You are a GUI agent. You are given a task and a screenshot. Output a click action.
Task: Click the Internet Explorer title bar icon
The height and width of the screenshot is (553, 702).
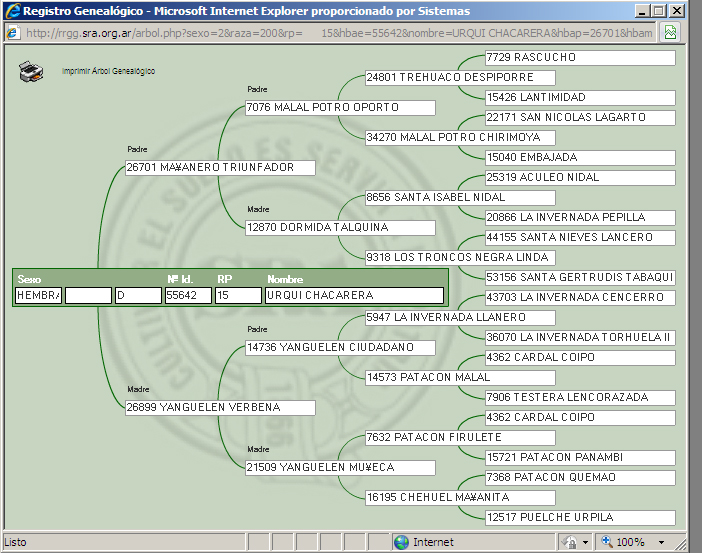(11, 10)
